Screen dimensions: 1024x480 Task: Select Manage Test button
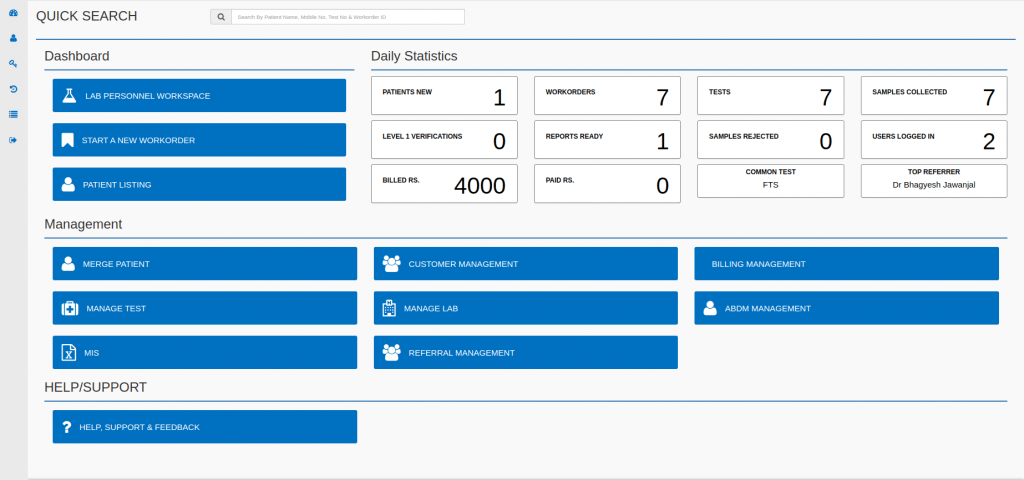coord(204,308)
